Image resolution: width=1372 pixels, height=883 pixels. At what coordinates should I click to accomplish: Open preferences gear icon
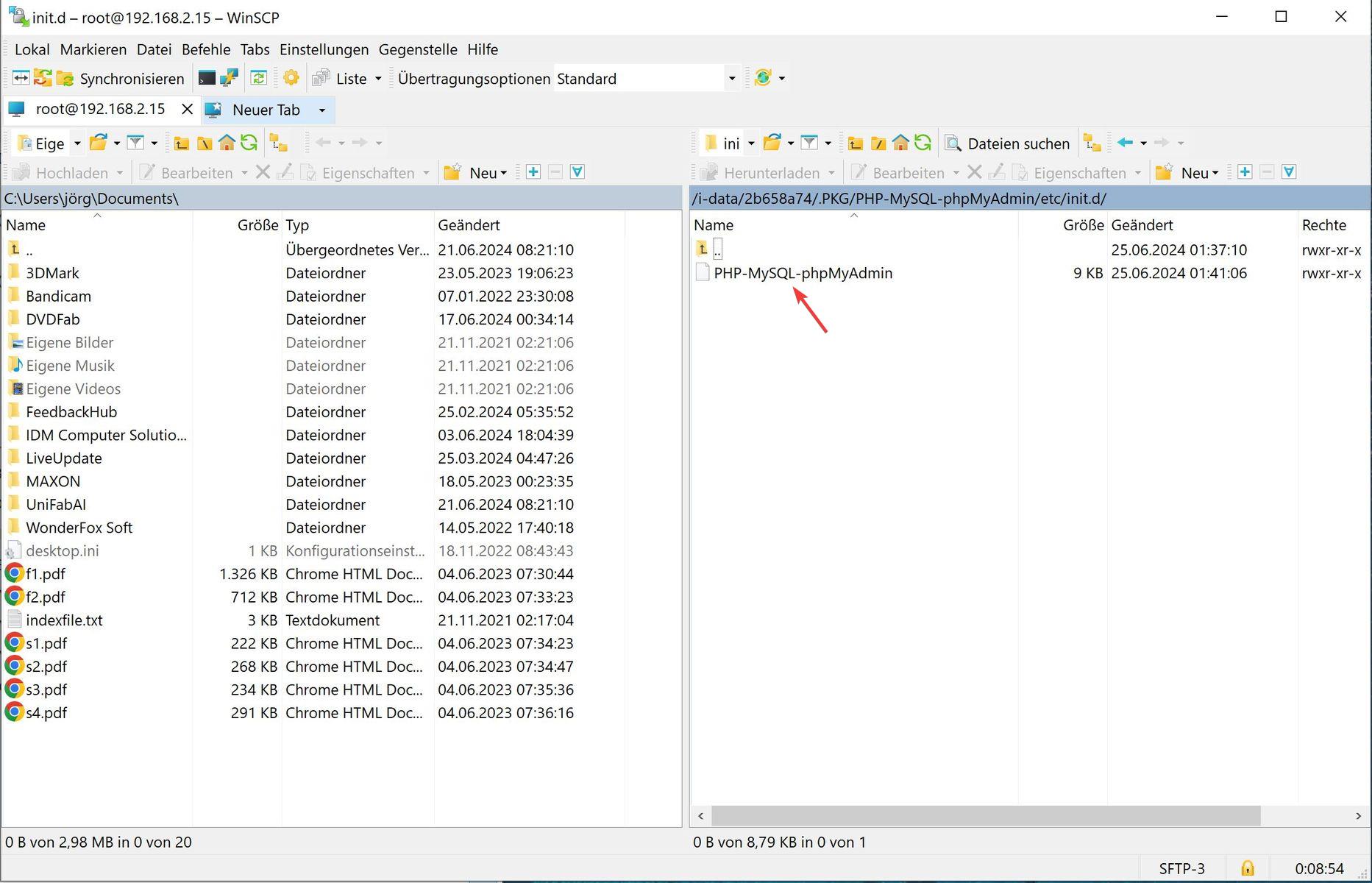291,78
